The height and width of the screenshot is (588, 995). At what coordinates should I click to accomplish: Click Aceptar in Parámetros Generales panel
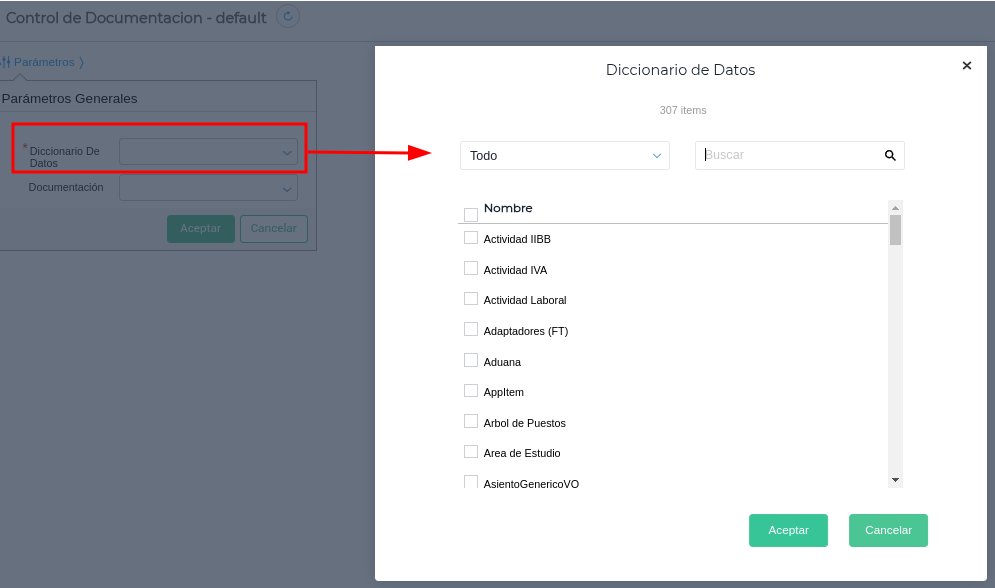tap(200, 229)
